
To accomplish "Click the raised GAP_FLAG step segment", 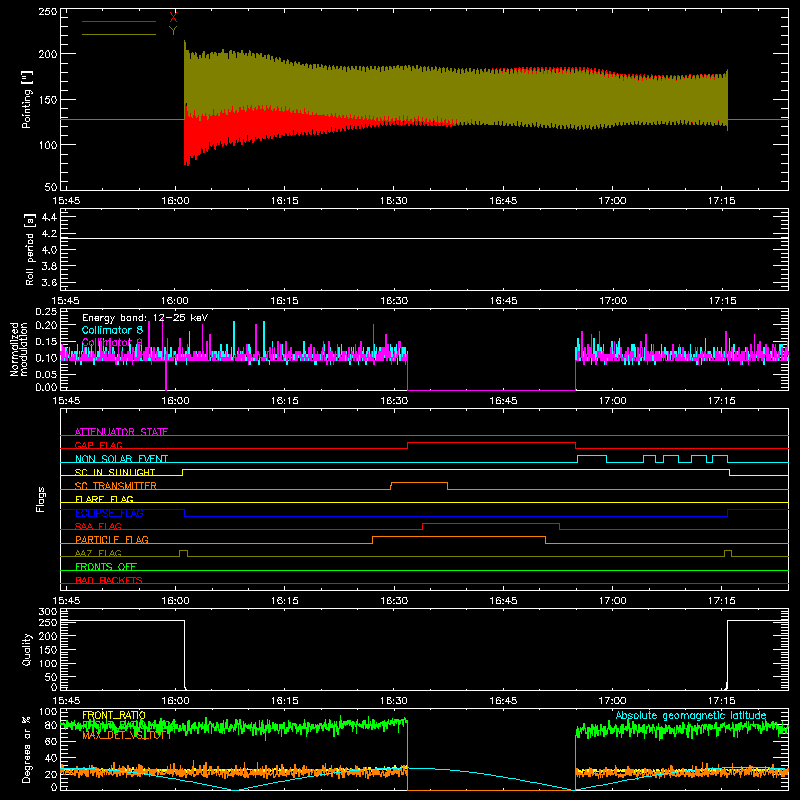I will point(491,442).
